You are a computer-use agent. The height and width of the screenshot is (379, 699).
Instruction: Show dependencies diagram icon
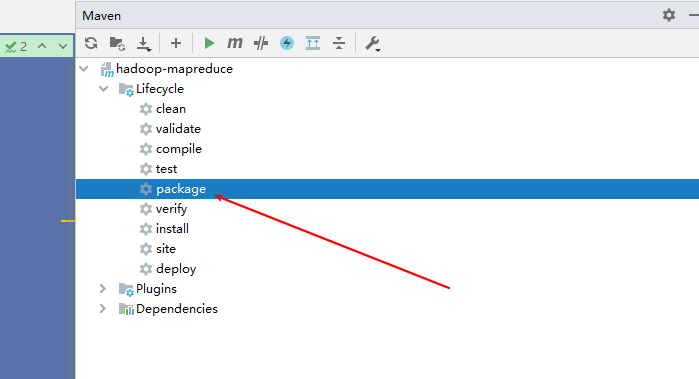pos(313,43)
